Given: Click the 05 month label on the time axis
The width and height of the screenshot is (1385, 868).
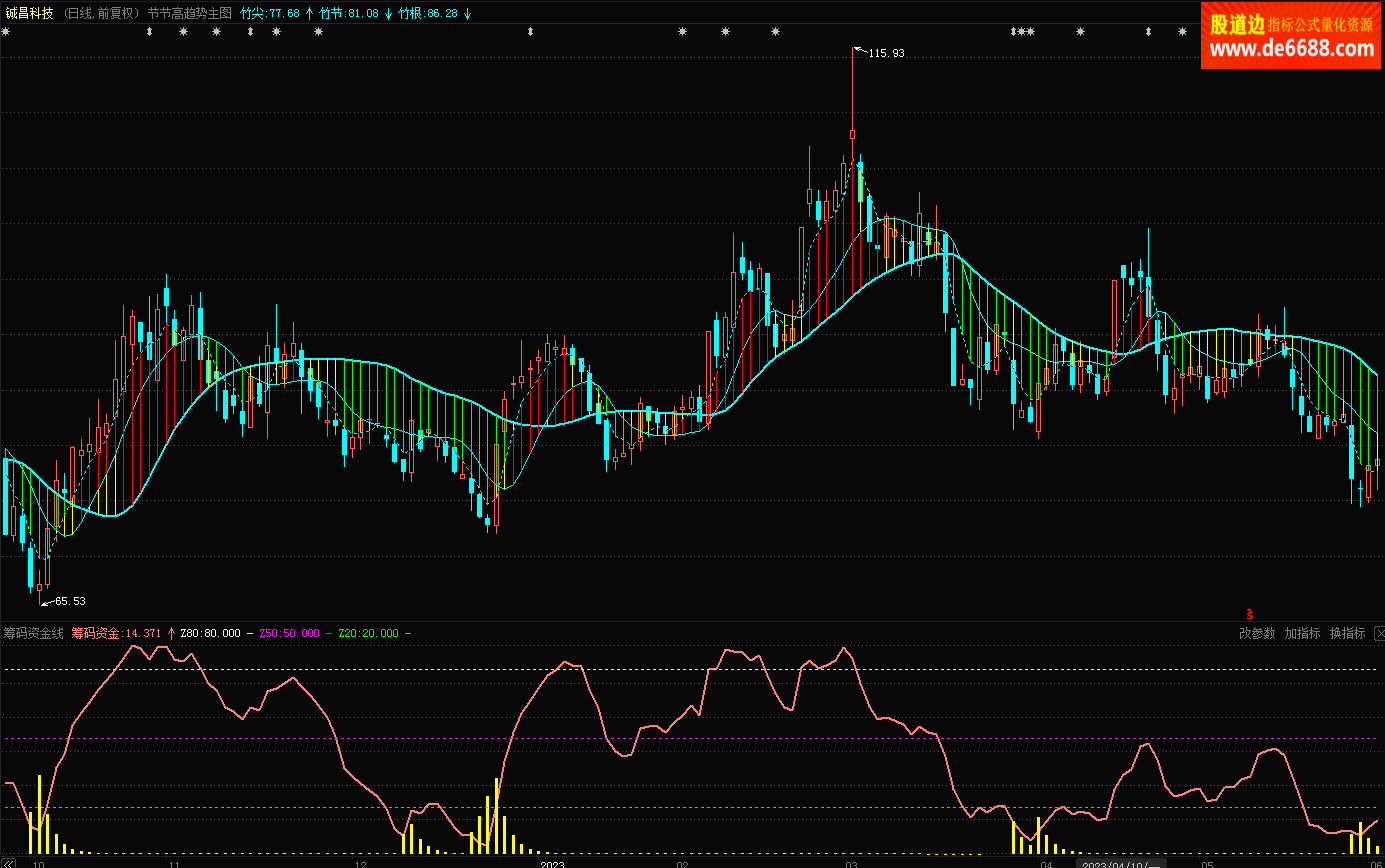Looking at the screenshot, I should coord(1207,863).
